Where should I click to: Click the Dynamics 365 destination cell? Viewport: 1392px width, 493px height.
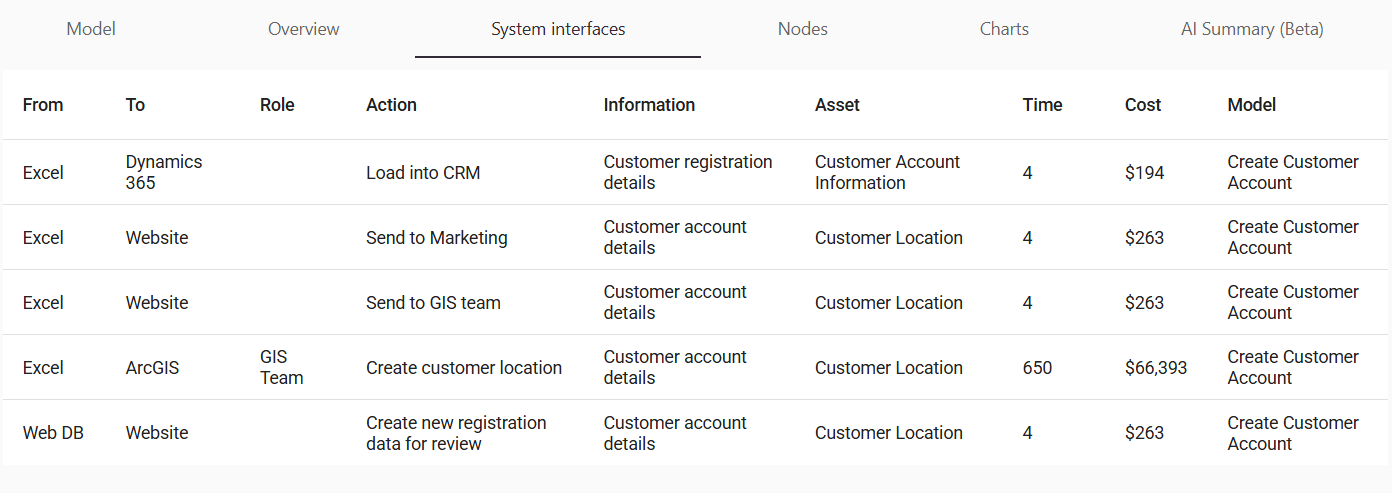click(164, 172)
